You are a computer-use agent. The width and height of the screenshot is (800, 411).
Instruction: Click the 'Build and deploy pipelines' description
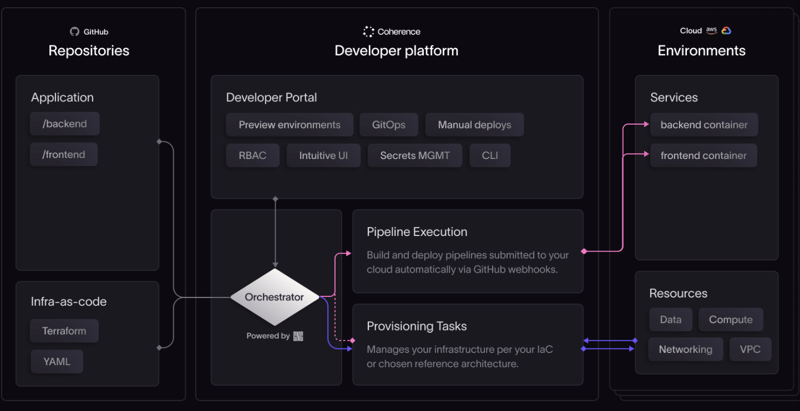point(466,262)
